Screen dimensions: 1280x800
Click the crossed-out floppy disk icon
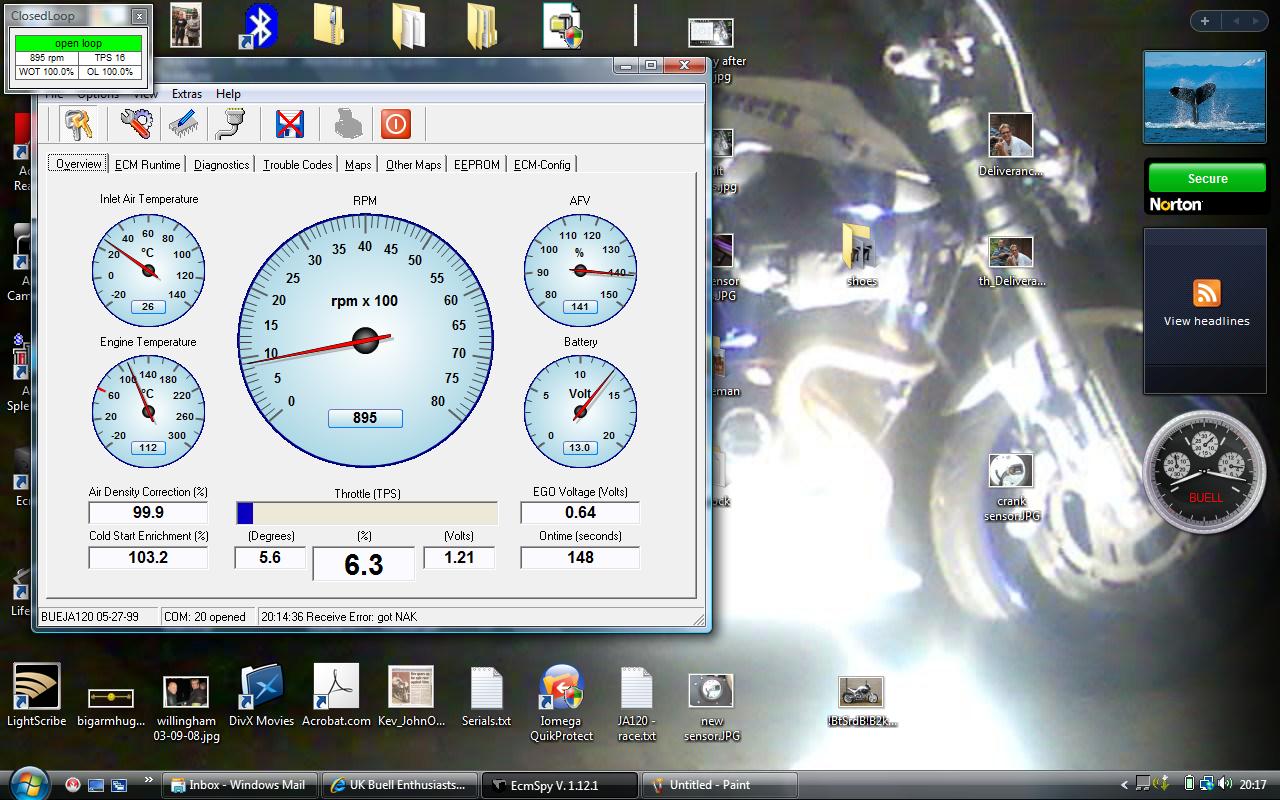tap(290, 124)
